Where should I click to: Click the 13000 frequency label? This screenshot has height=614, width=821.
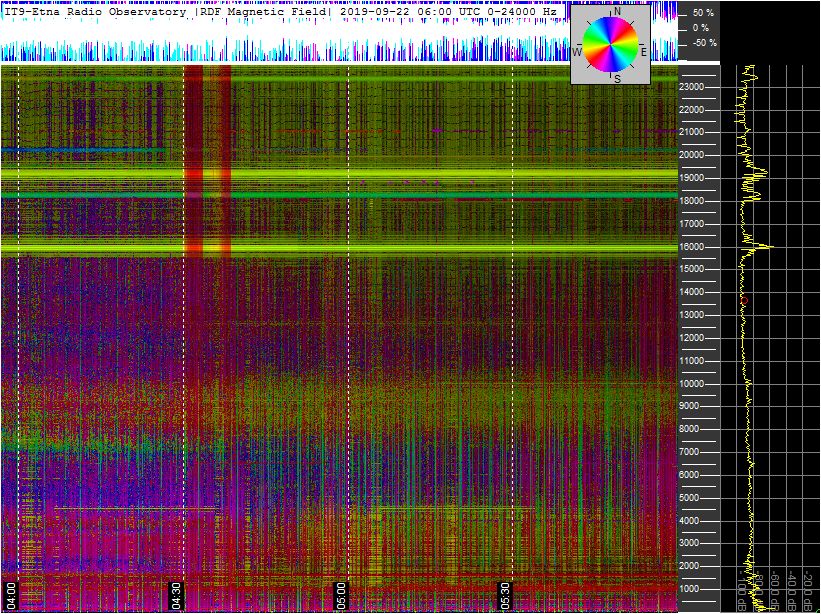point(692,315)
